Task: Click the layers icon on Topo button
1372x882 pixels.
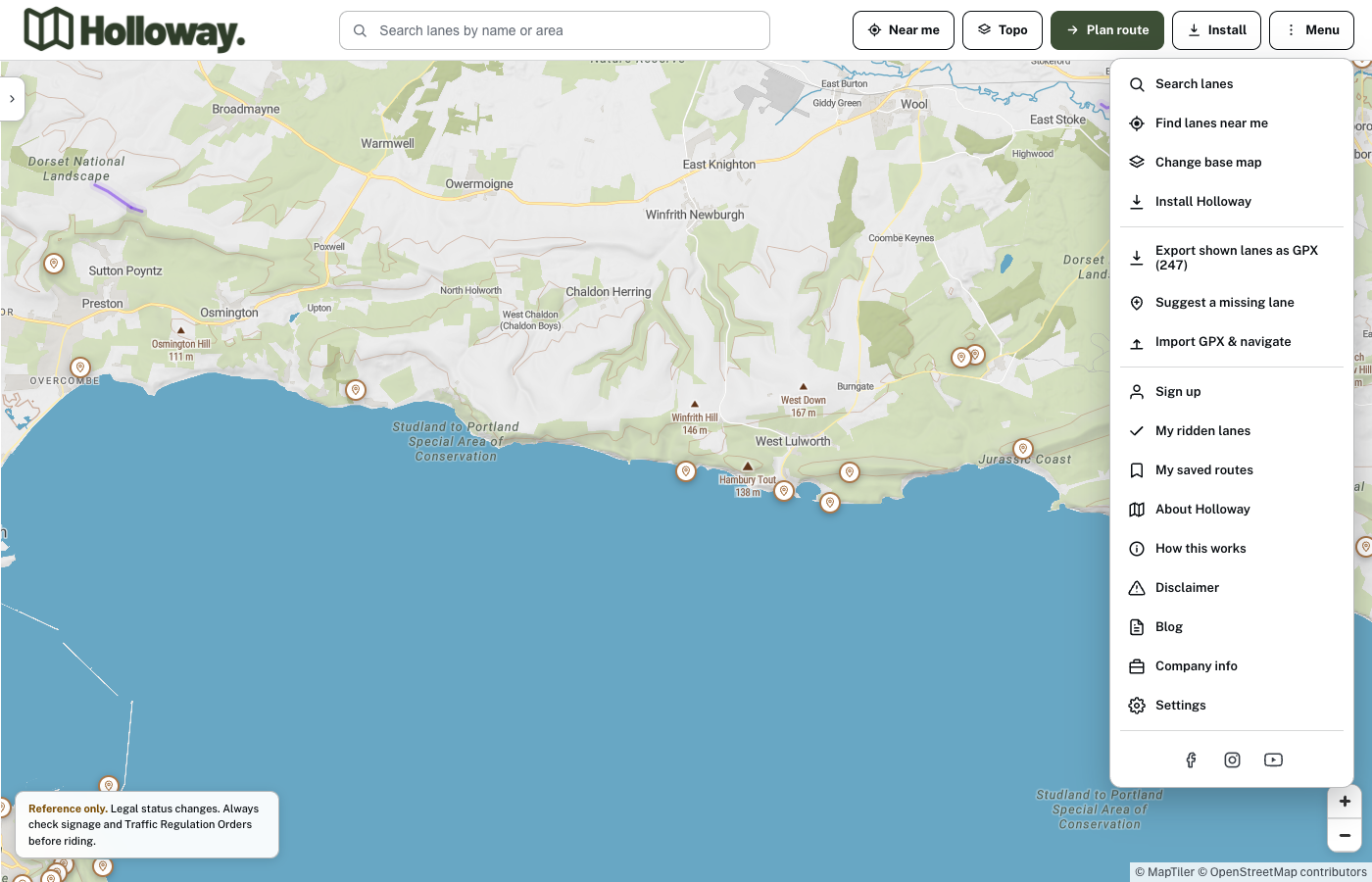Action: point(984,30)
